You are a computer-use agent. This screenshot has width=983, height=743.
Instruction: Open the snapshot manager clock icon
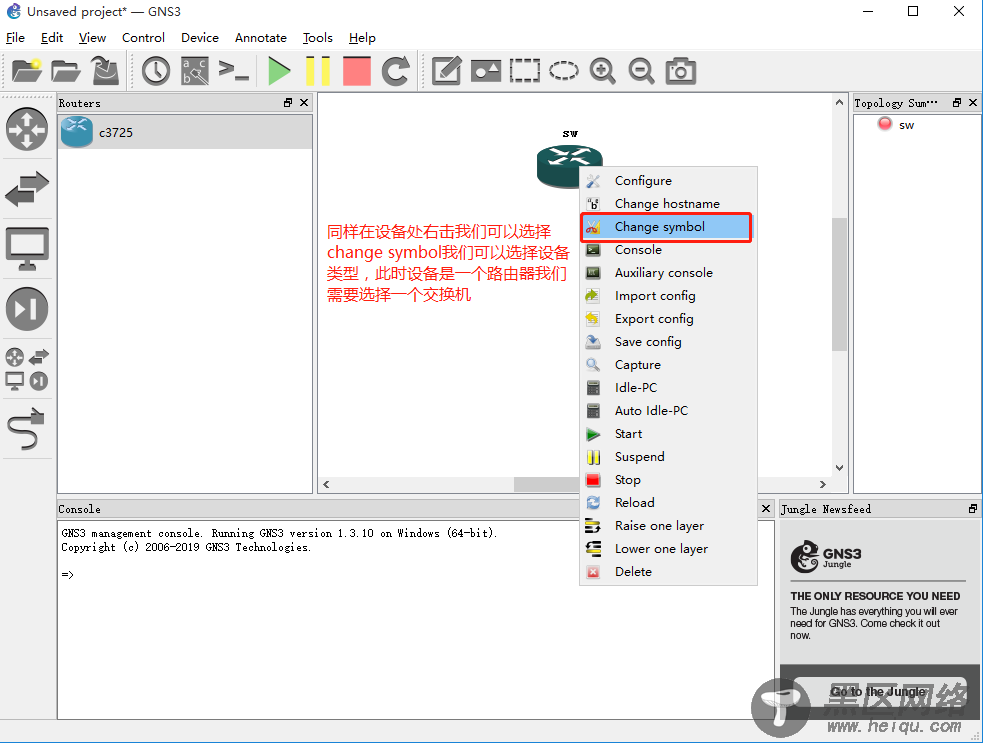pos(155,71)
